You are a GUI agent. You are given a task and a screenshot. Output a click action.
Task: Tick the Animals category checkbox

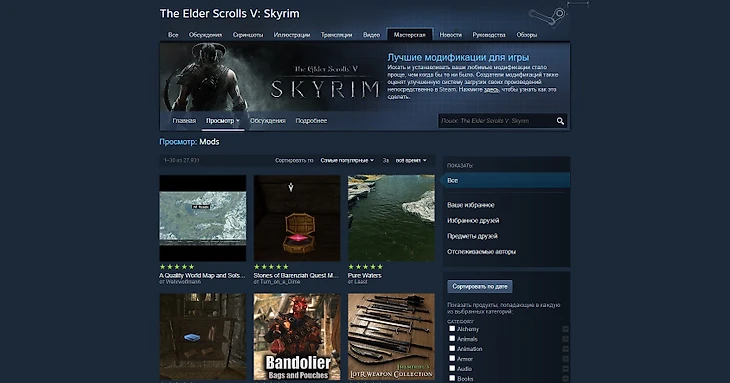tap(452, 338)
